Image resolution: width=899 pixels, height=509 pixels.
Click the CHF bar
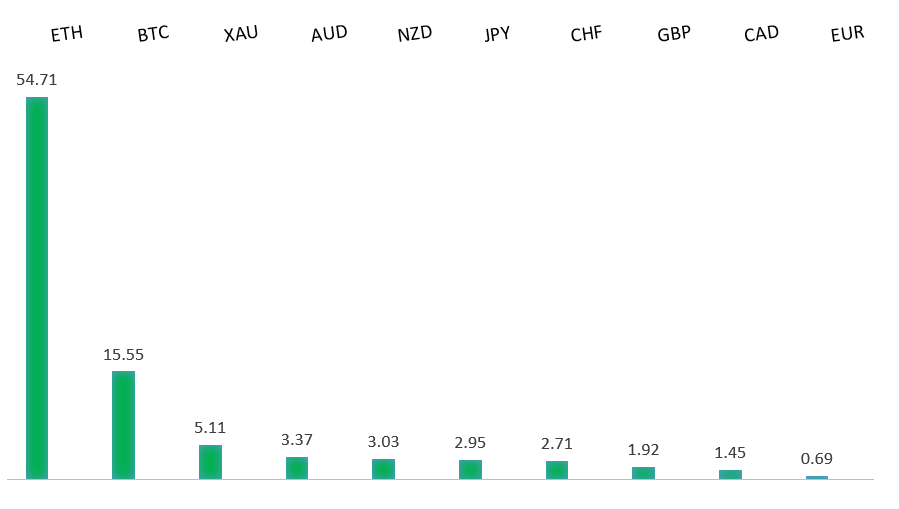tap(557, 470)
